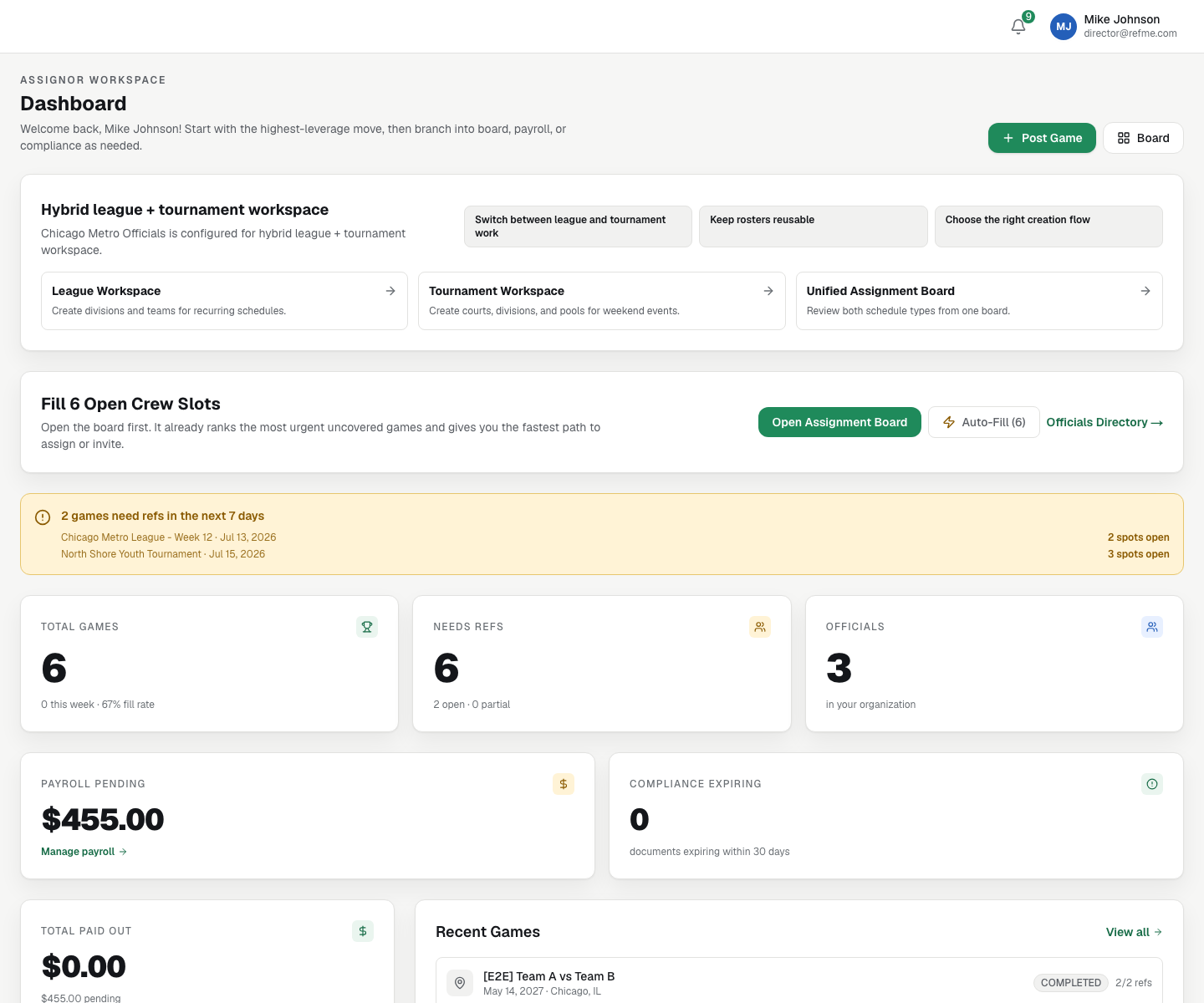
Task: Click the MJ user avatar
Action: tap(1064, 27)
